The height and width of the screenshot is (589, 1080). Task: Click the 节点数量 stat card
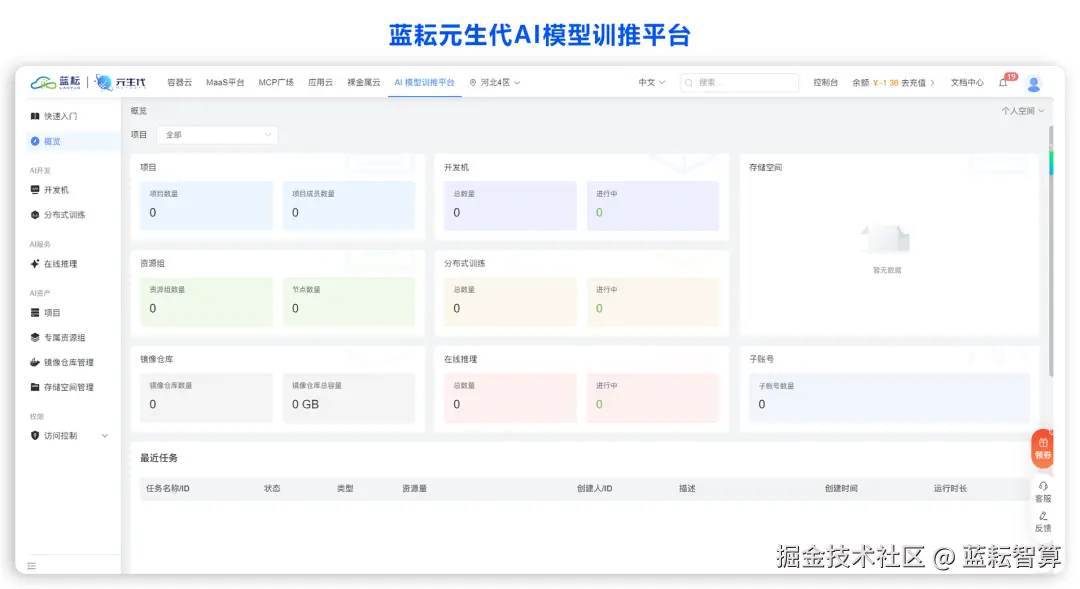tap(349, 301)
